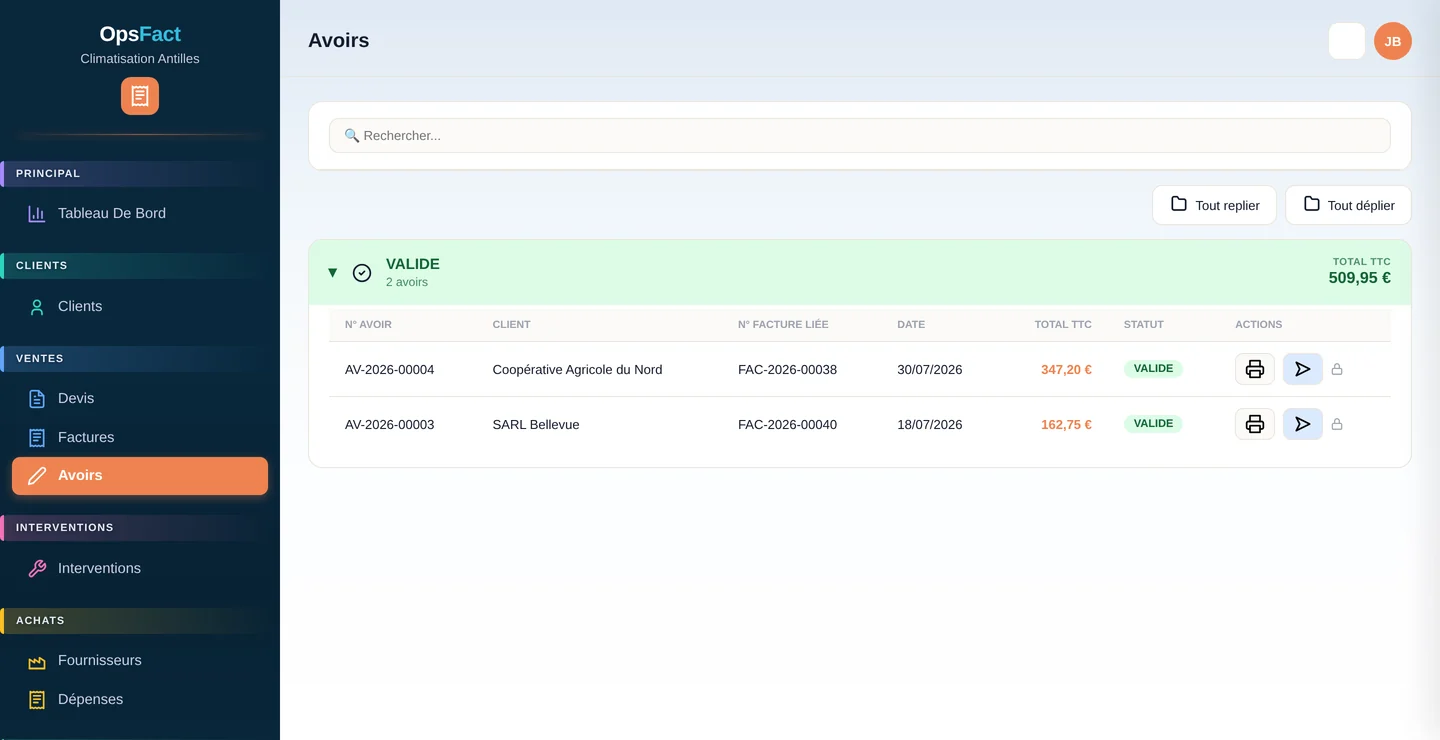Image resolution: width=1440 pixels, height=740 pixels.
Task: Click the lock icon for AV-2026-00003
Action: pos(1337,424)
